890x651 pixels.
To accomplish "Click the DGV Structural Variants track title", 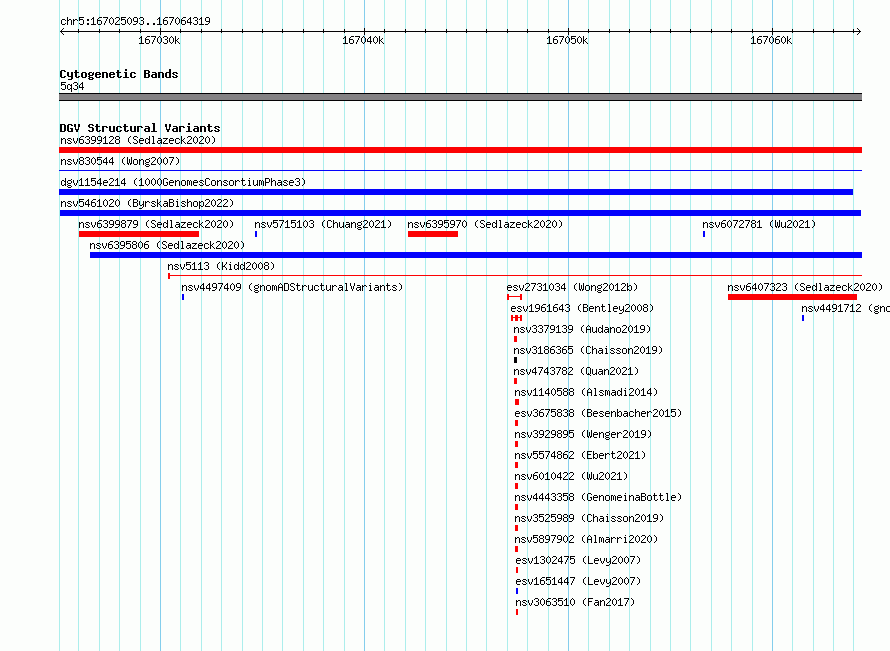I will pos(140,128).
